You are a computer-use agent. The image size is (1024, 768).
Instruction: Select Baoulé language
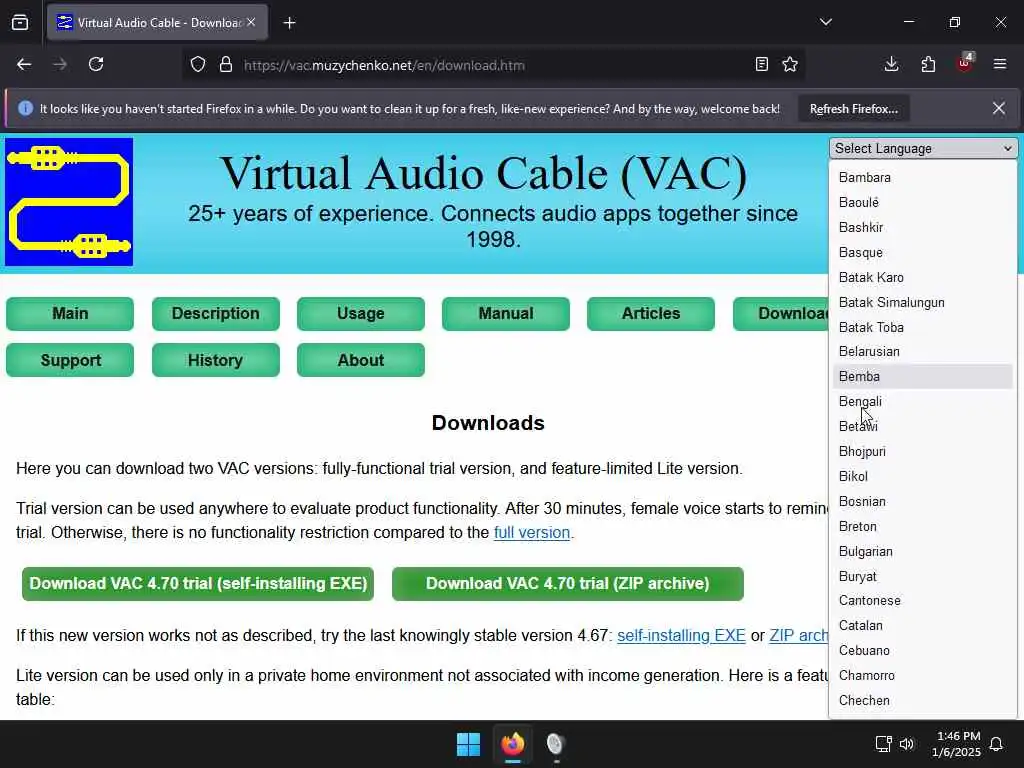(x=923, y=202)
